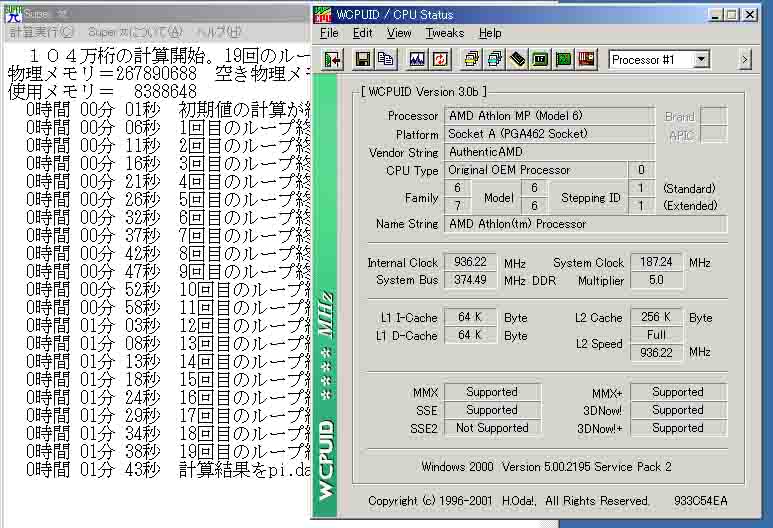Viewport: 773px width, 528px height.
Task: Open the File menu in WCPUID
Action: pos(329,33)
